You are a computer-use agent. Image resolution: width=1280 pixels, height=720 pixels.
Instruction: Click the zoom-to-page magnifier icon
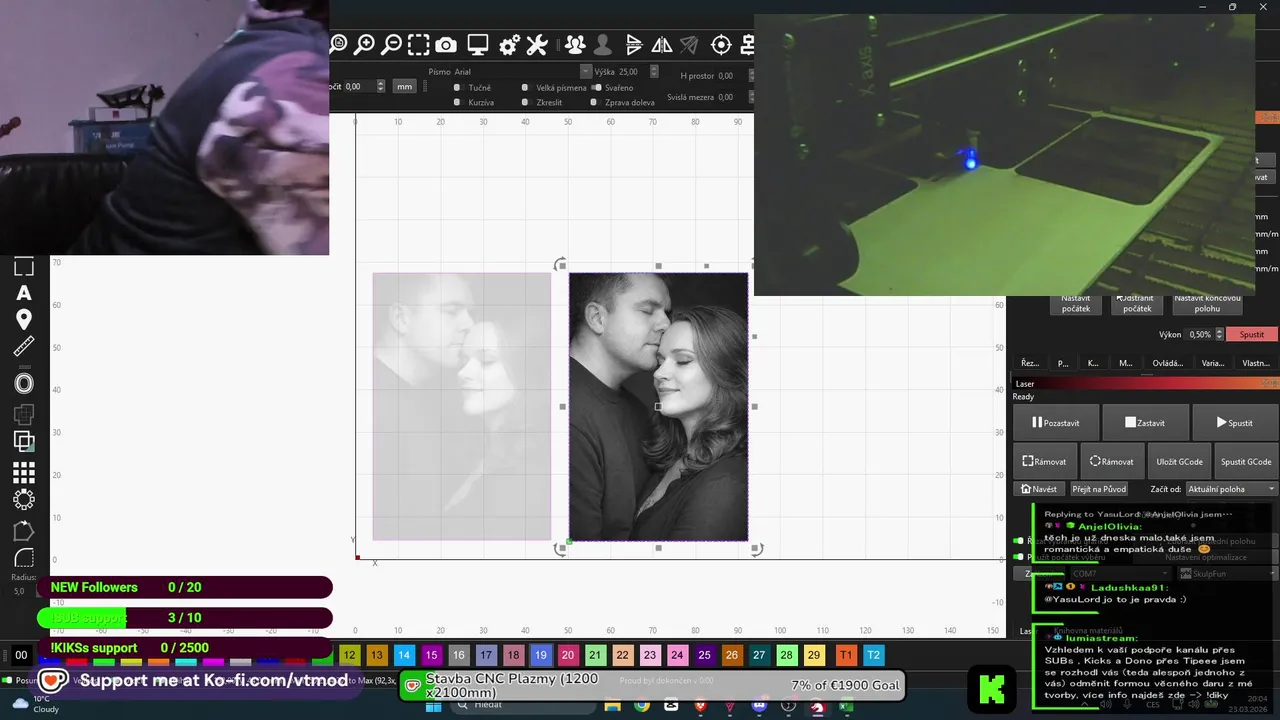pyautogui.click(x=338, y=44)
